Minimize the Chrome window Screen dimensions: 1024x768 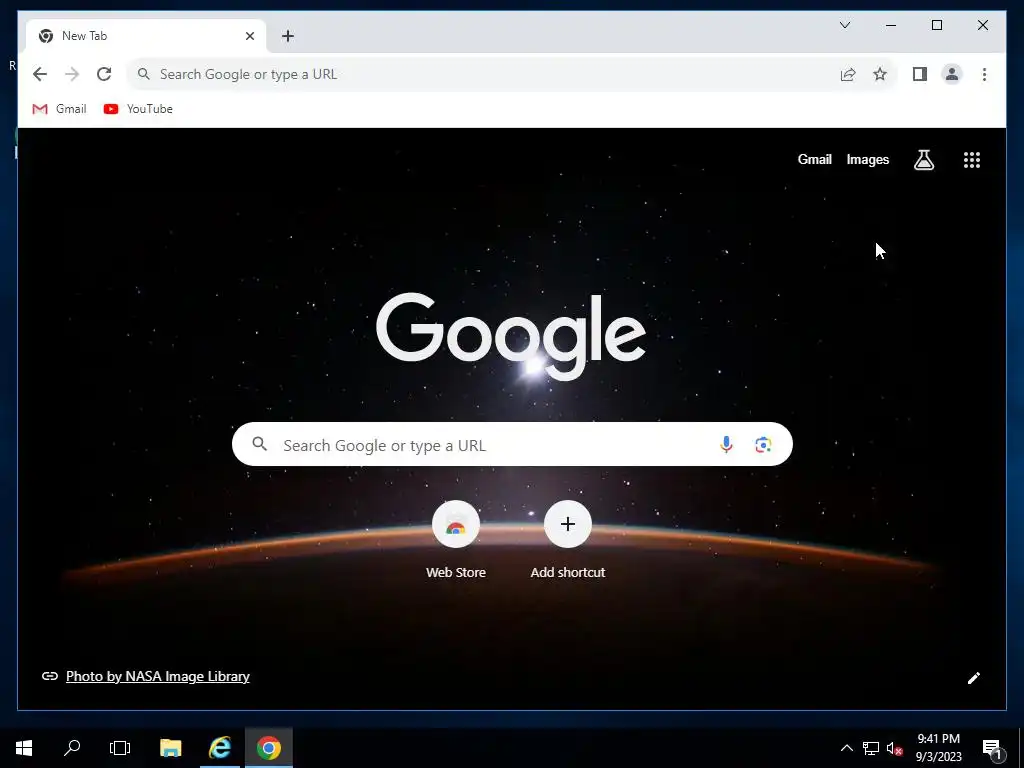(891, 25)
